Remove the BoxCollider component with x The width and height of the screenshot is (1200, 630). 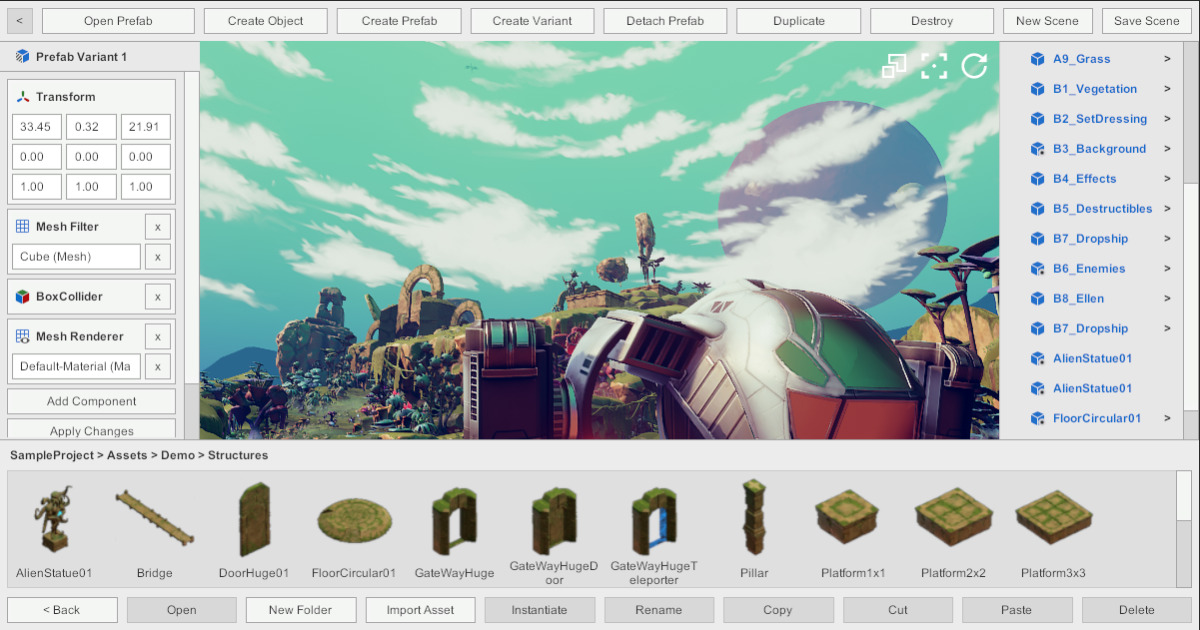[x=157, y=297]
